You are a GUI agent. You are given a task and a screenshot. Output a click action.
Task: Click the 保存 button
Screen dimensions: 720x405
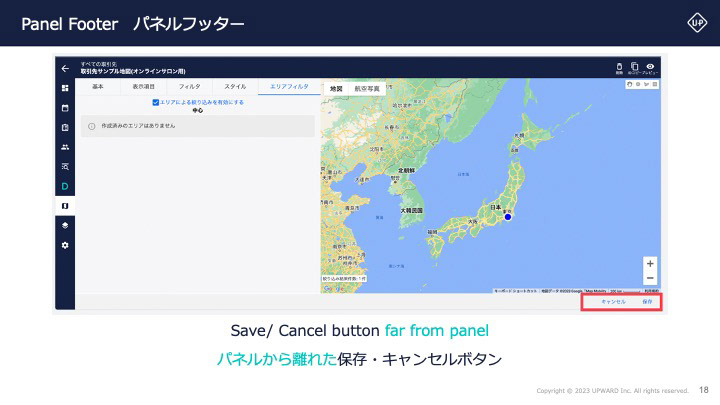647,302
